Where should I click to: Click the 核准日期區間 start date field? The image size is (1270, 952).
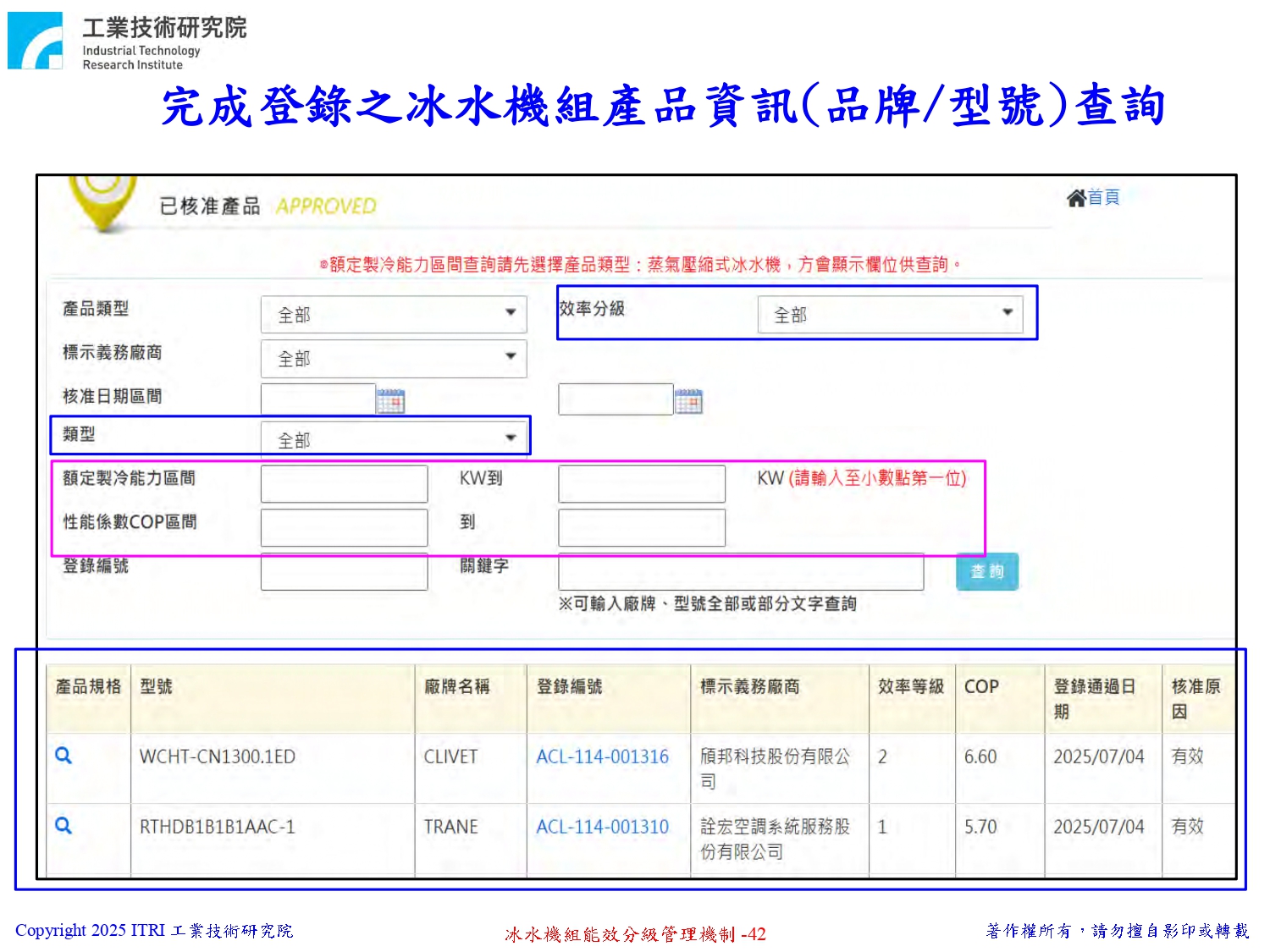click(x=318, y=399)
